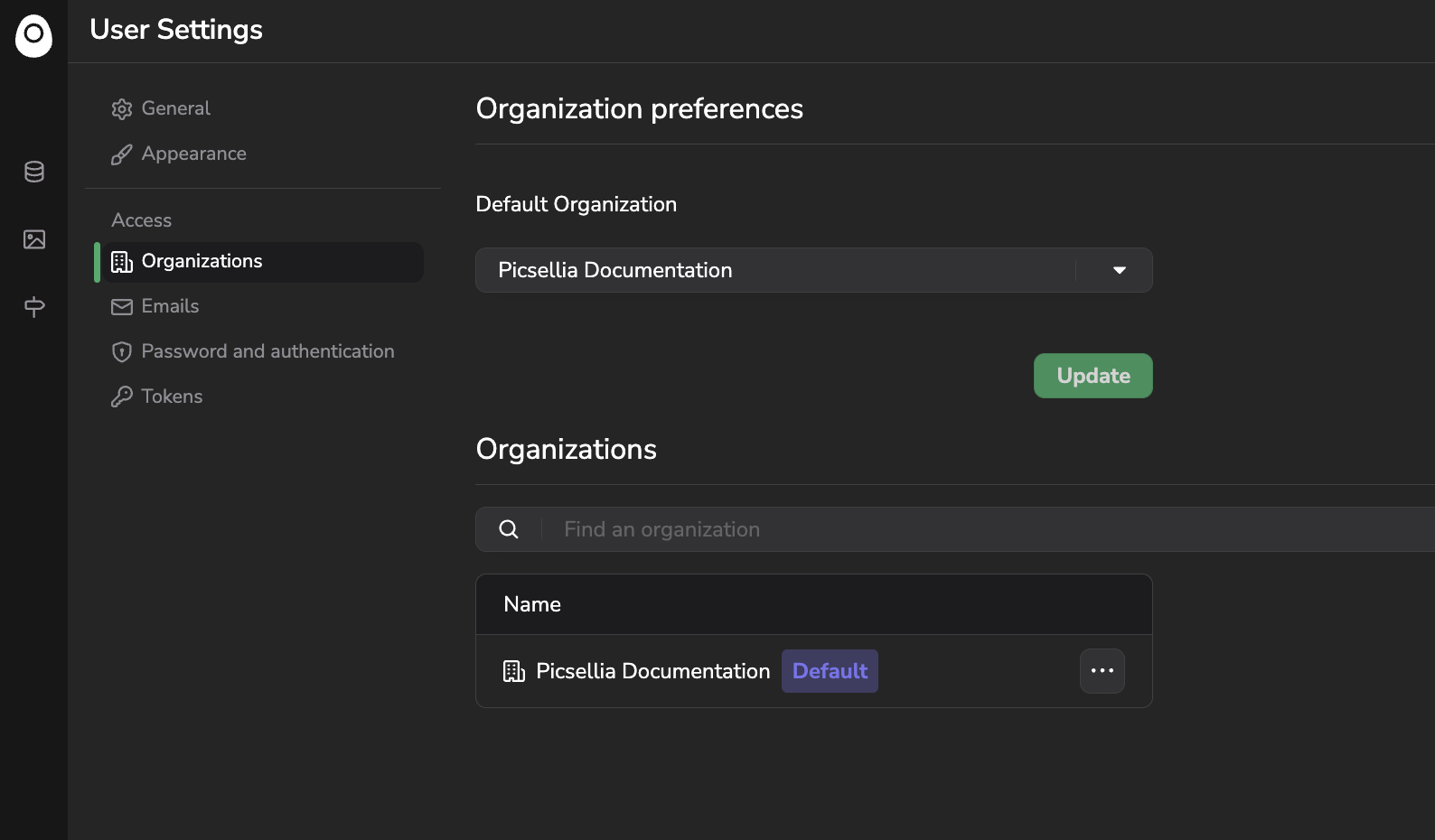Click the gear icon next to General
The height and width of the screenshot is (840, 1435).
(x=122, y=109)
